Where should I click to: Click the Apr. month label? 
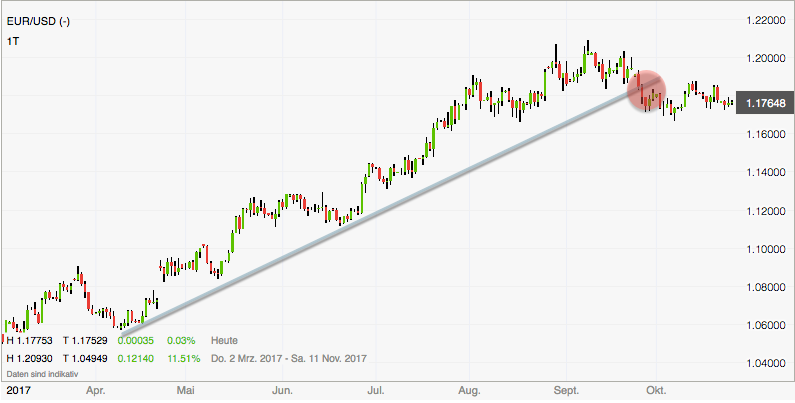(95, 391)
